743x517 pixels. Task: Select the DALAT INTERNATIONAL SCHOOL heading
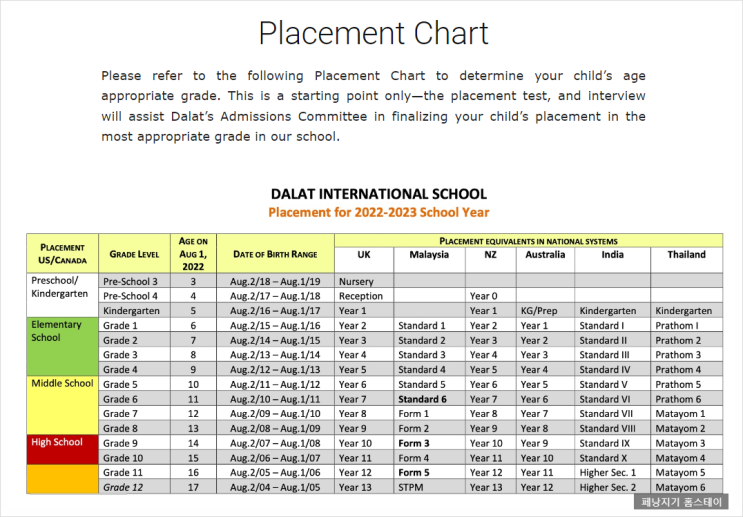click(x=379, y=194)
